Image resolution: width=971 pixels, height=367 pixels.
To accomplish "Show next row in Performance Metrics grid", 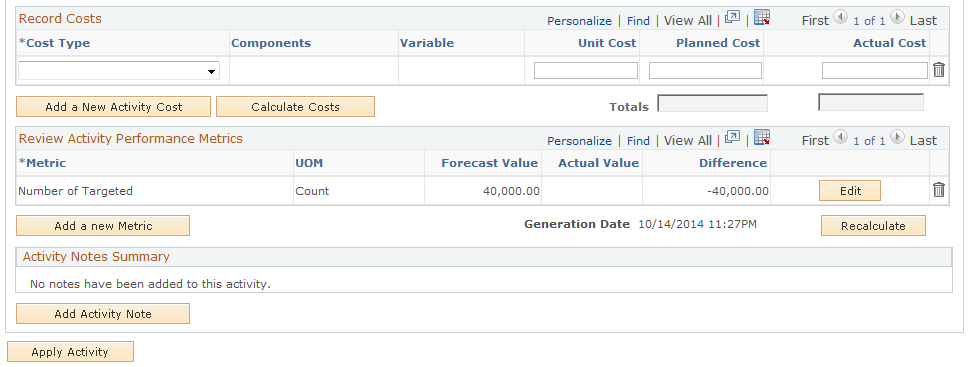I will [x=897, y=137].
